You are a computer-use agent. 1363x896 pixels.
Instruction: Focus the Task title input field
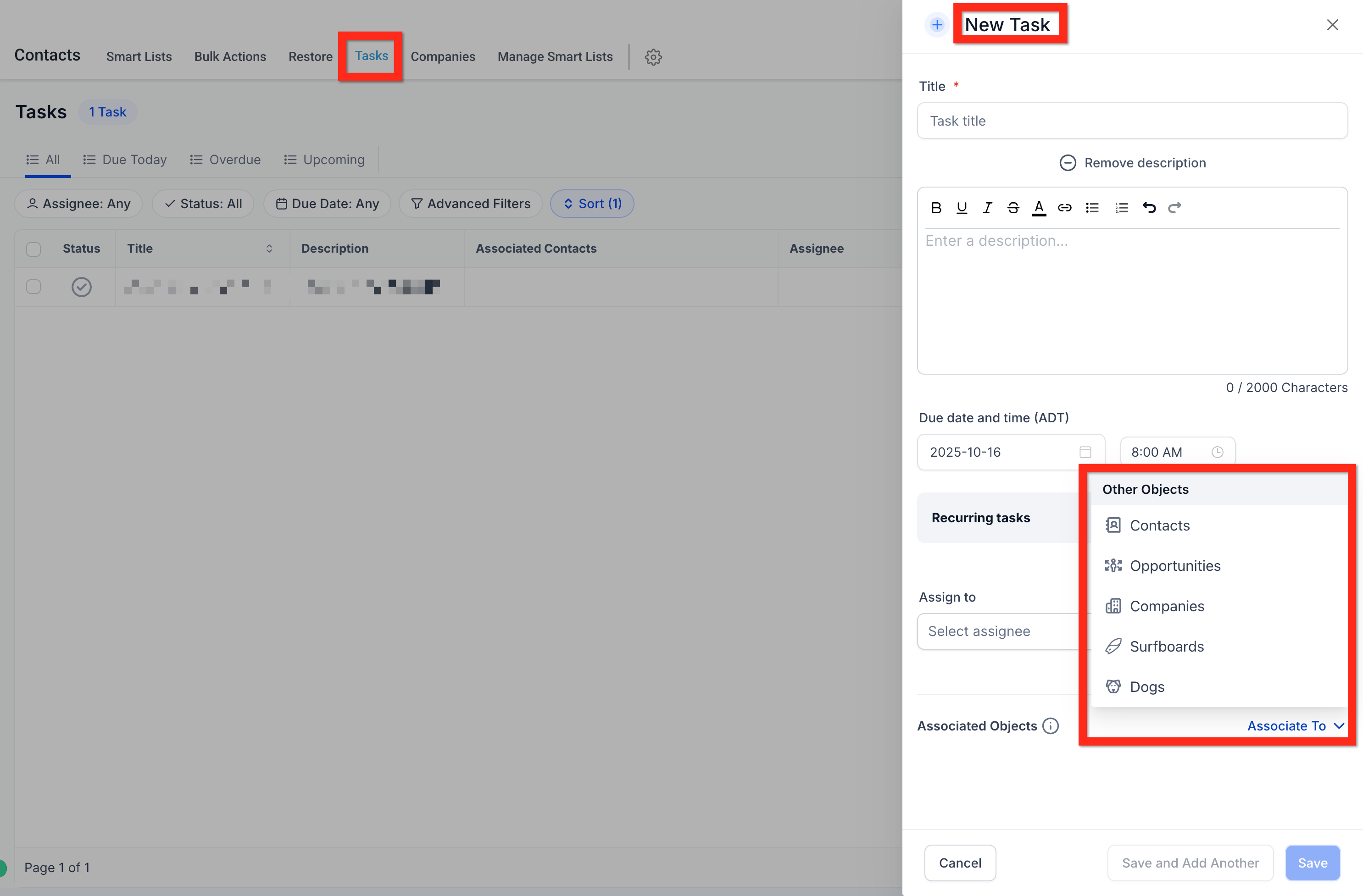(1132, 121)
